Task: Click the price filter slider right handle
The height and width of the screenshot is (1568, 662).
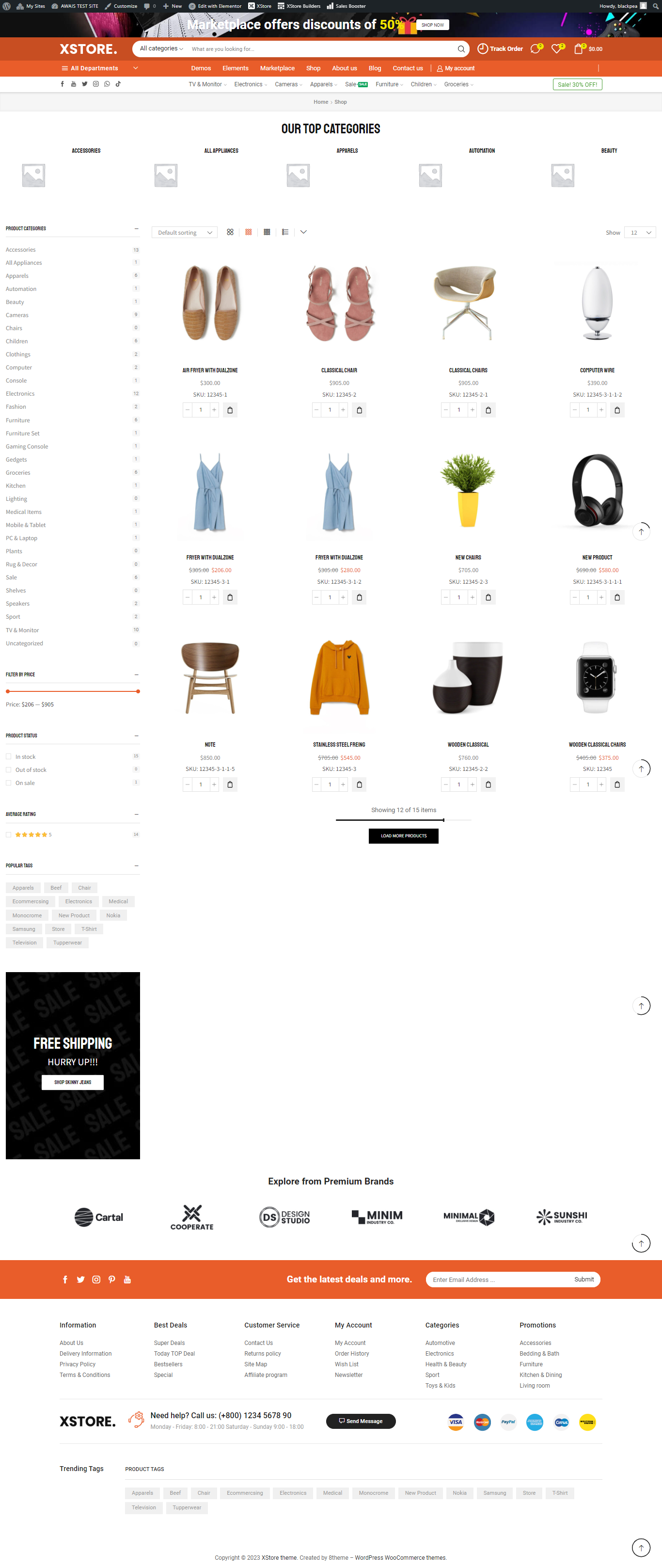Action: [138, 691]
